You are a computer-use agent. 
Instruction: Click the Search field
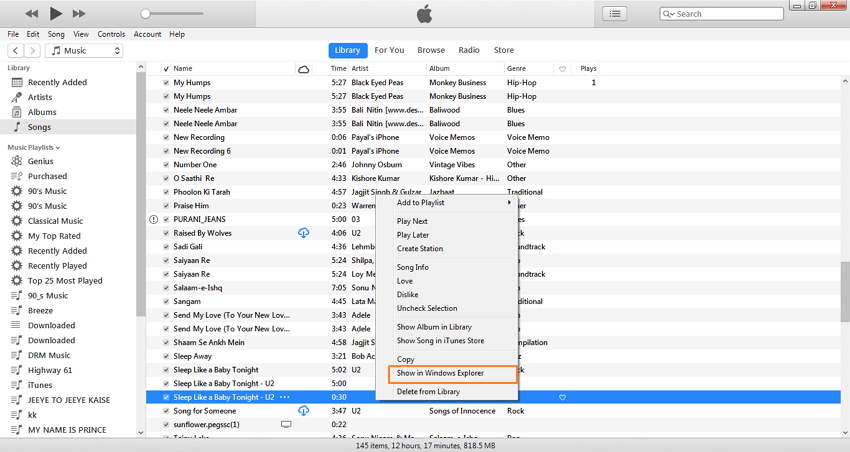pyautogui.click(x=722, y=14)
